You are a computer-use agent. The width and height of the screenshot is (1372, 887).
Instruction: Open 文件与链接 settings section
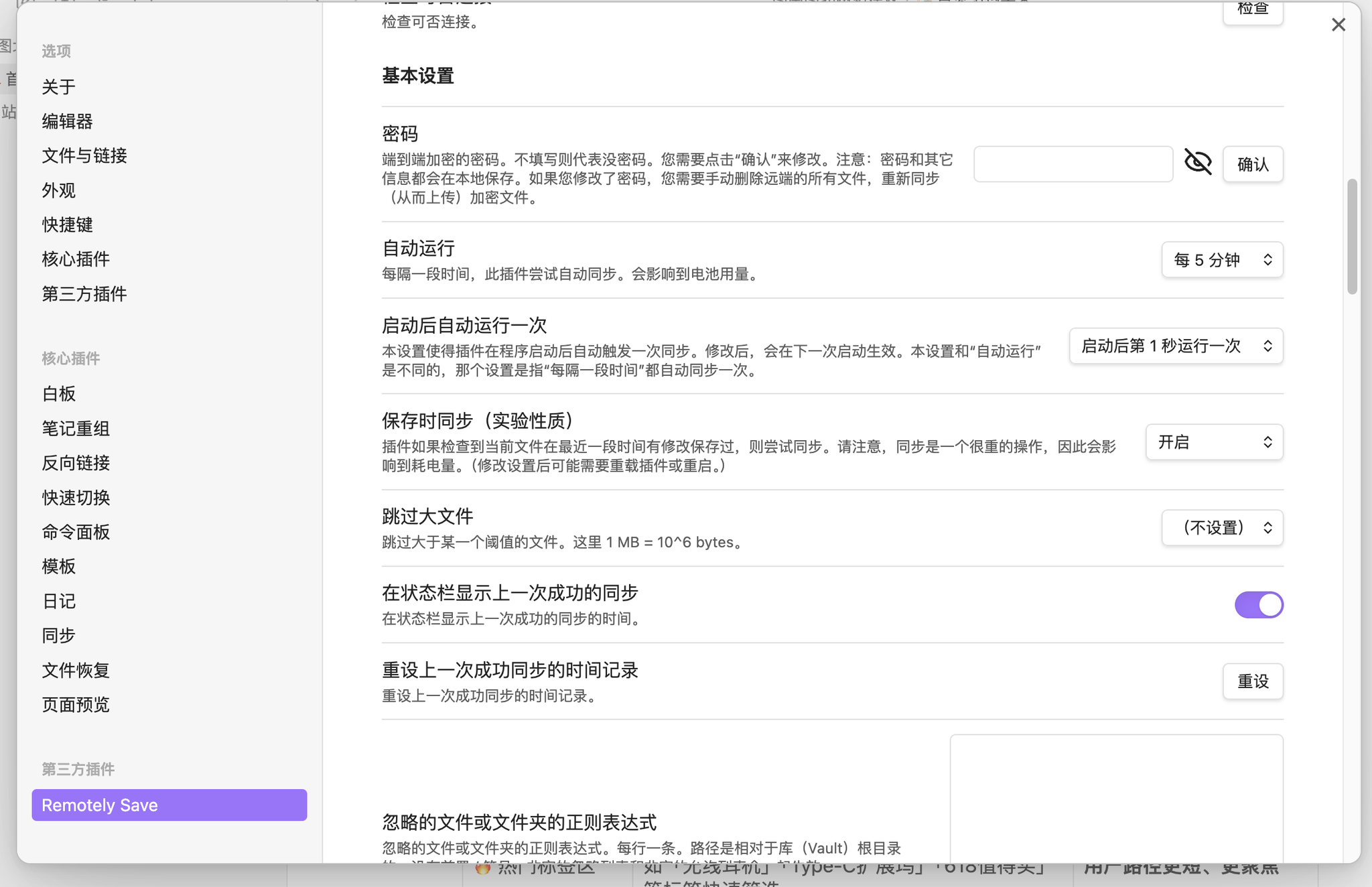coord(84,156)
